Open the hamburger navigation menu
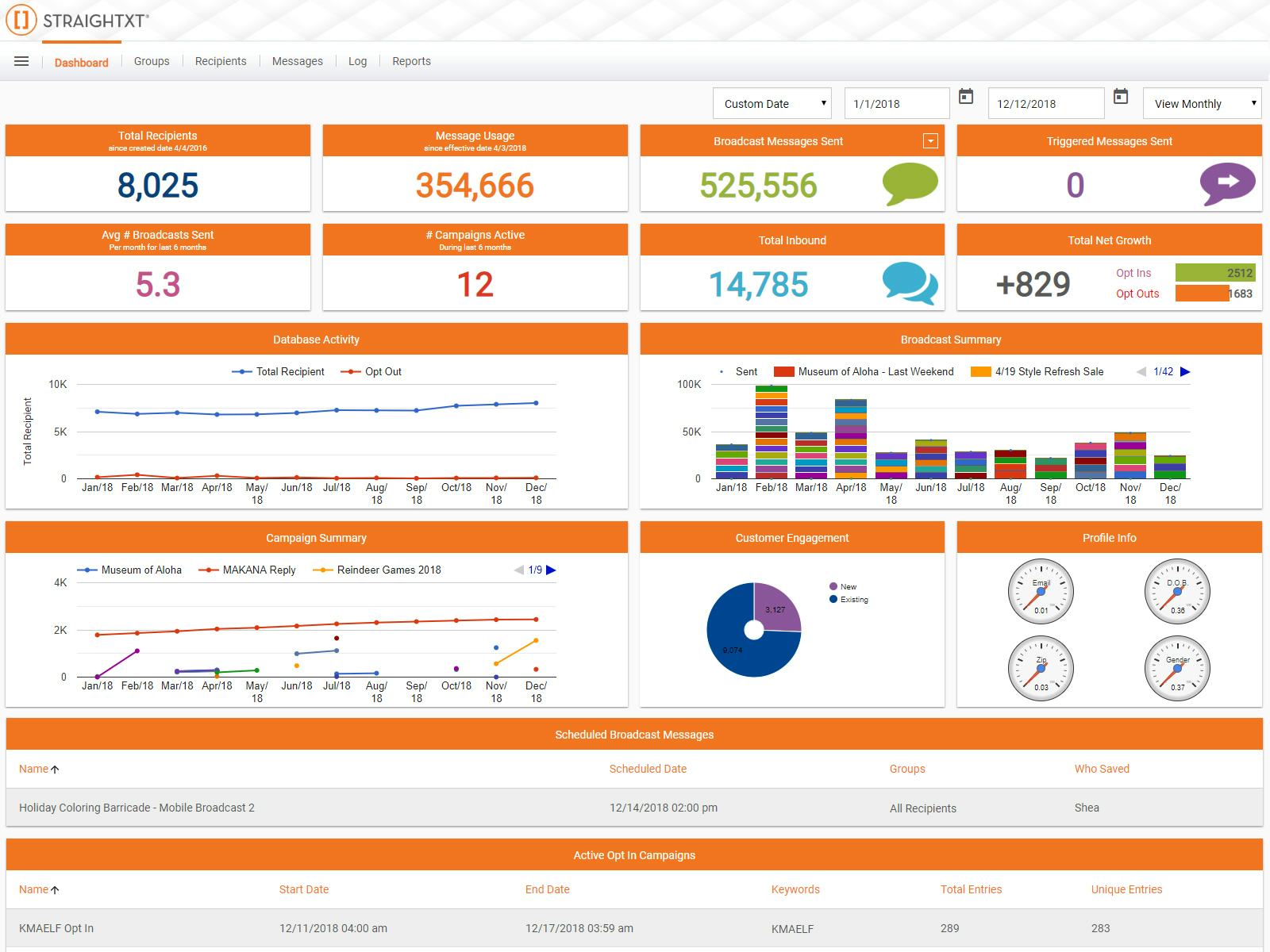 click(x=21, y=60)
